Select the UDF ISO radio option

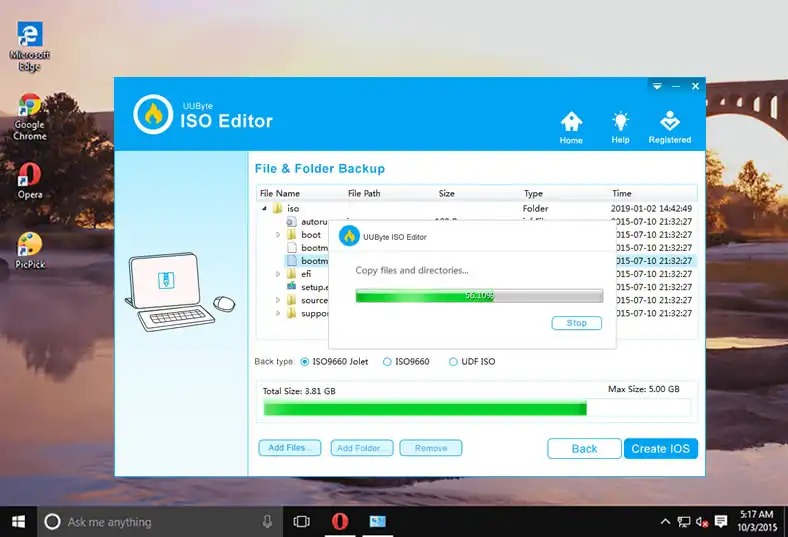[453, 362]
